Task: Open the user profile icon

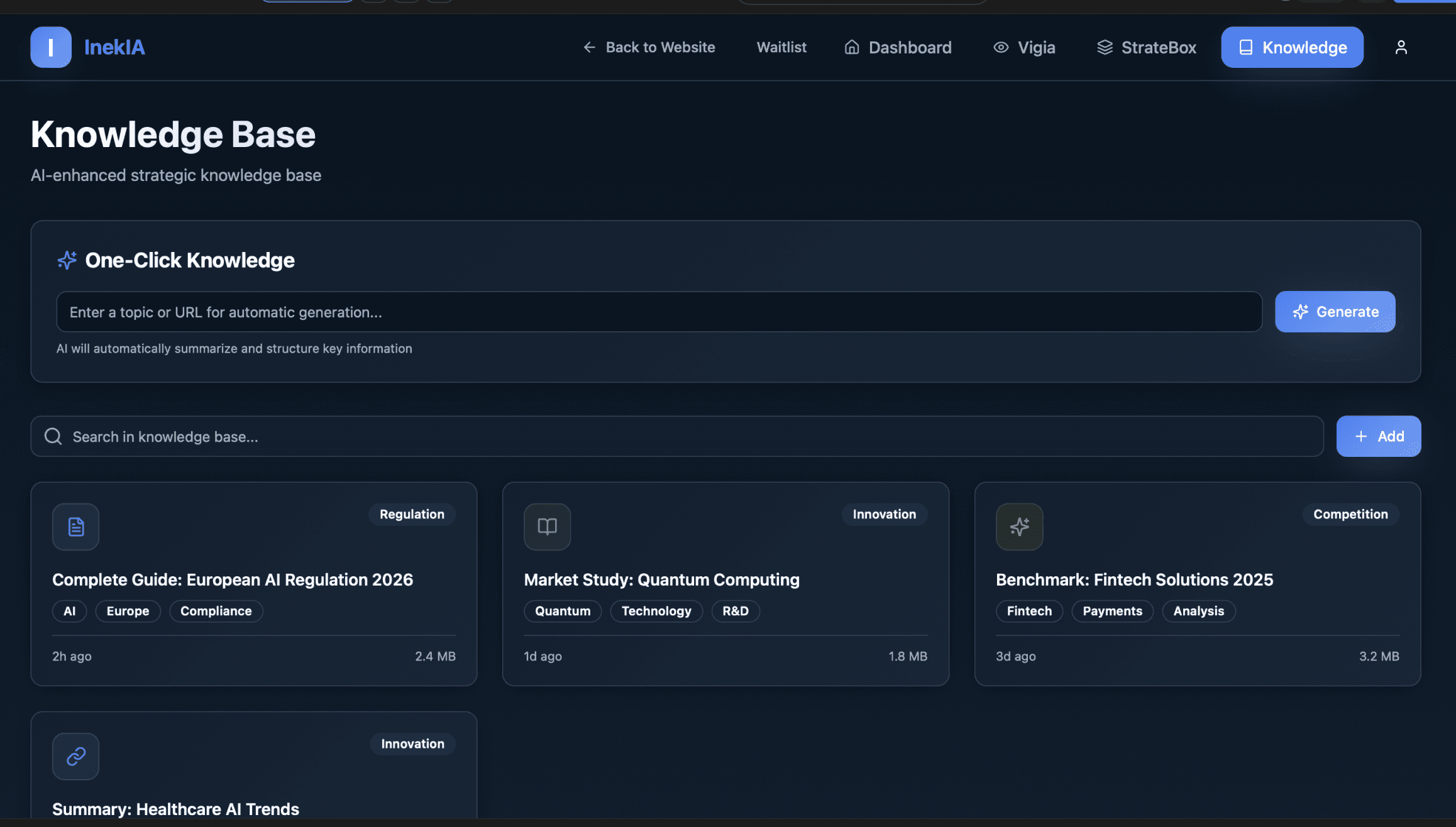Action: point(1401,47)
